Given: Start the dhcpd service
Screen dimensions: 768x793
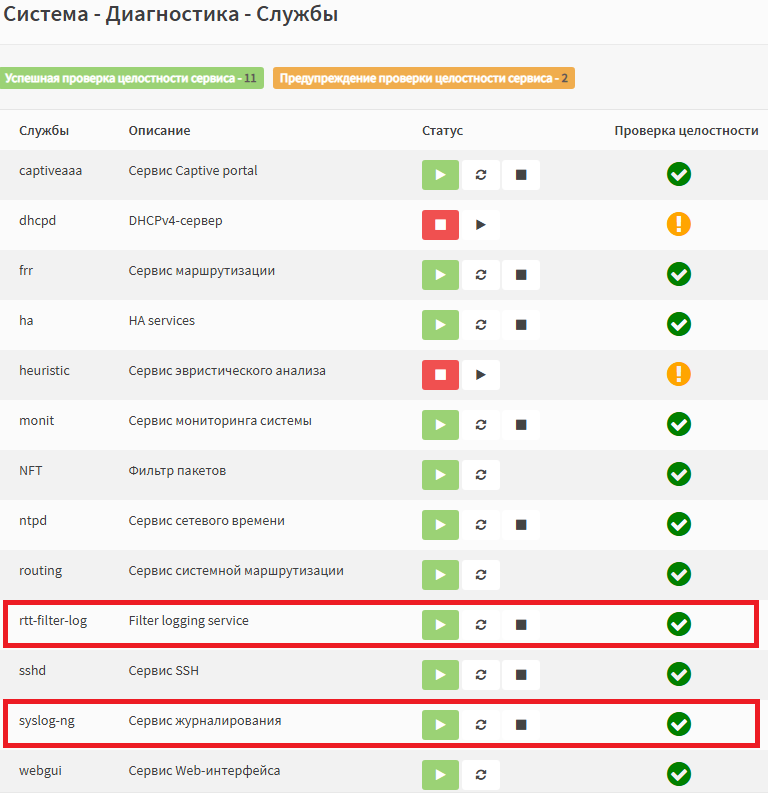Looking at the screenshot, I should click(481, 225).
